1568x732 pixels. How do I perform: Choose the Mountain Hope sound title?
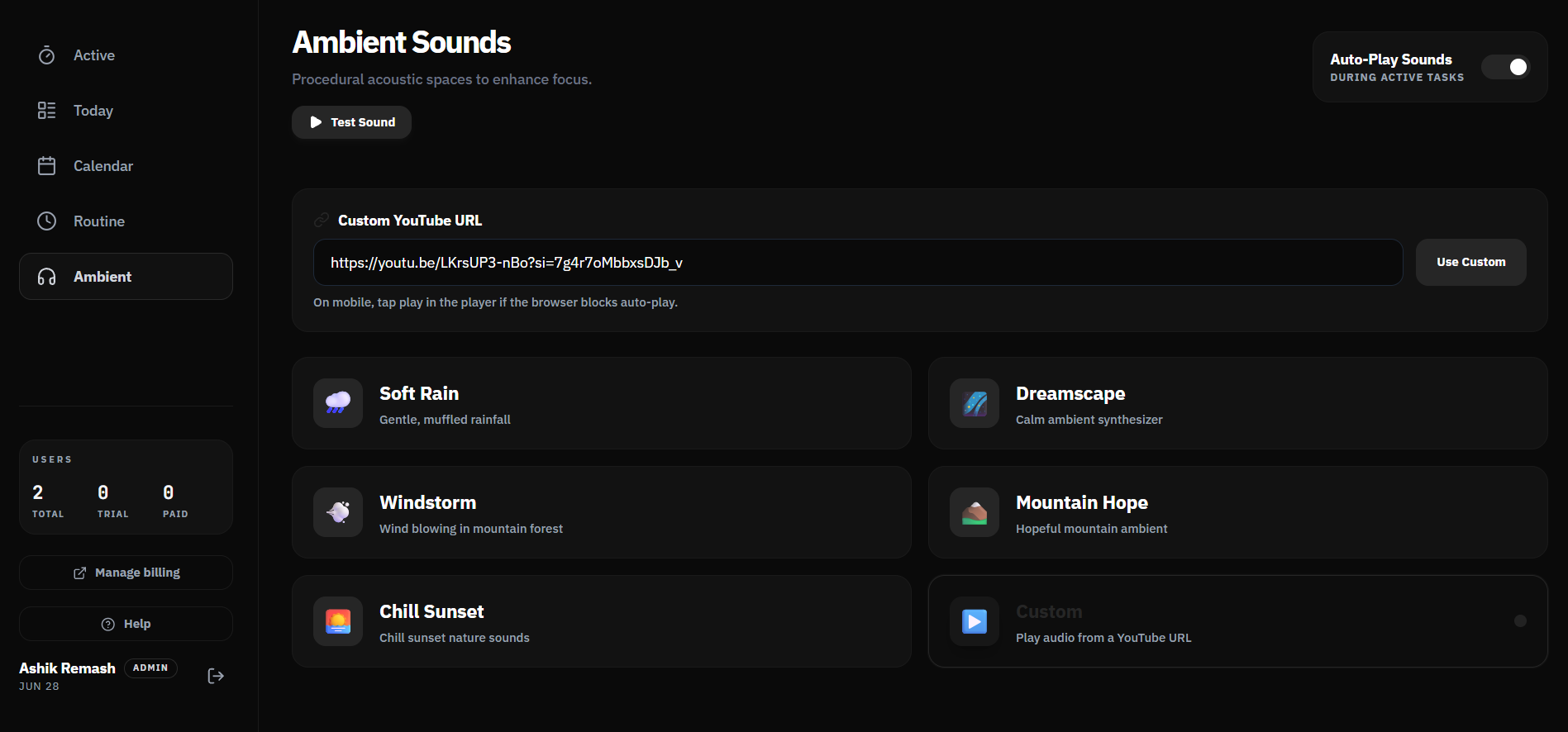[1082, 503]
